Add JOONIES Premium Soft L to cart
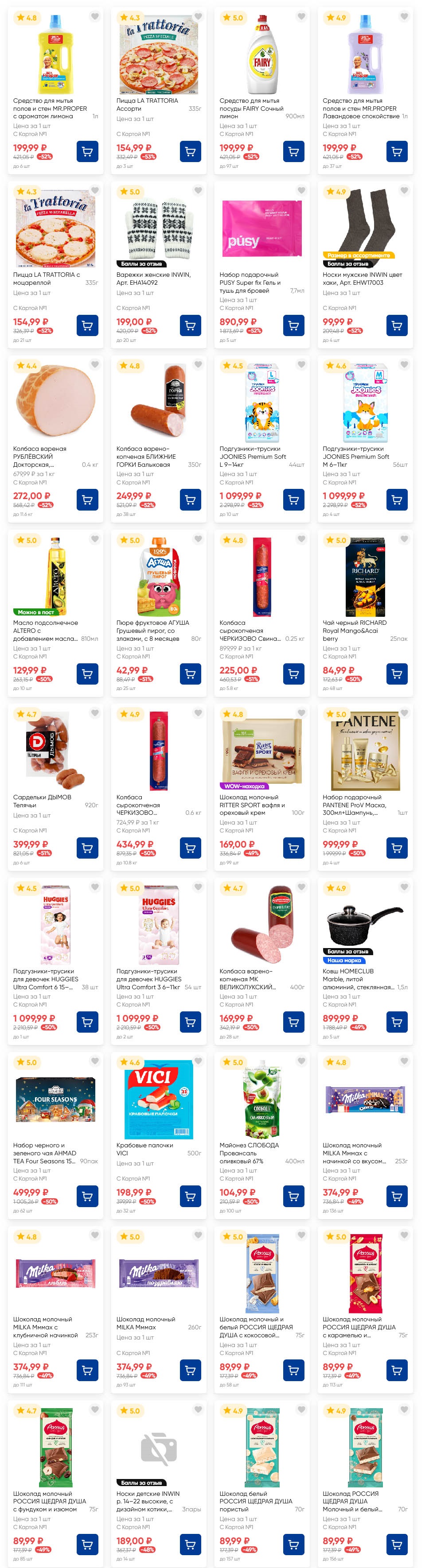 point(294,500)
